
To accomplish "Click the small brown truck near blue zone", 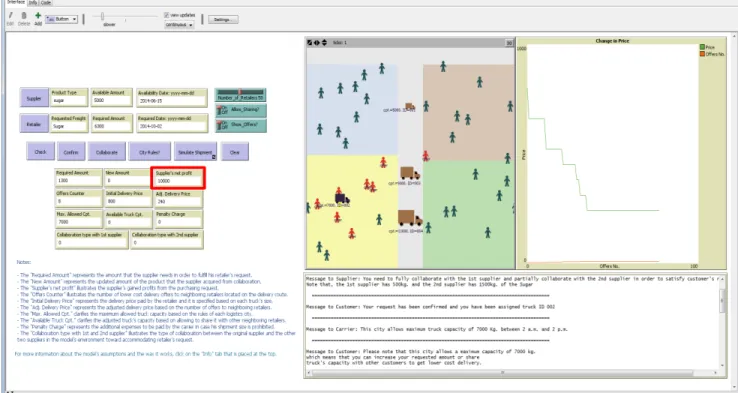I will 410,106.
